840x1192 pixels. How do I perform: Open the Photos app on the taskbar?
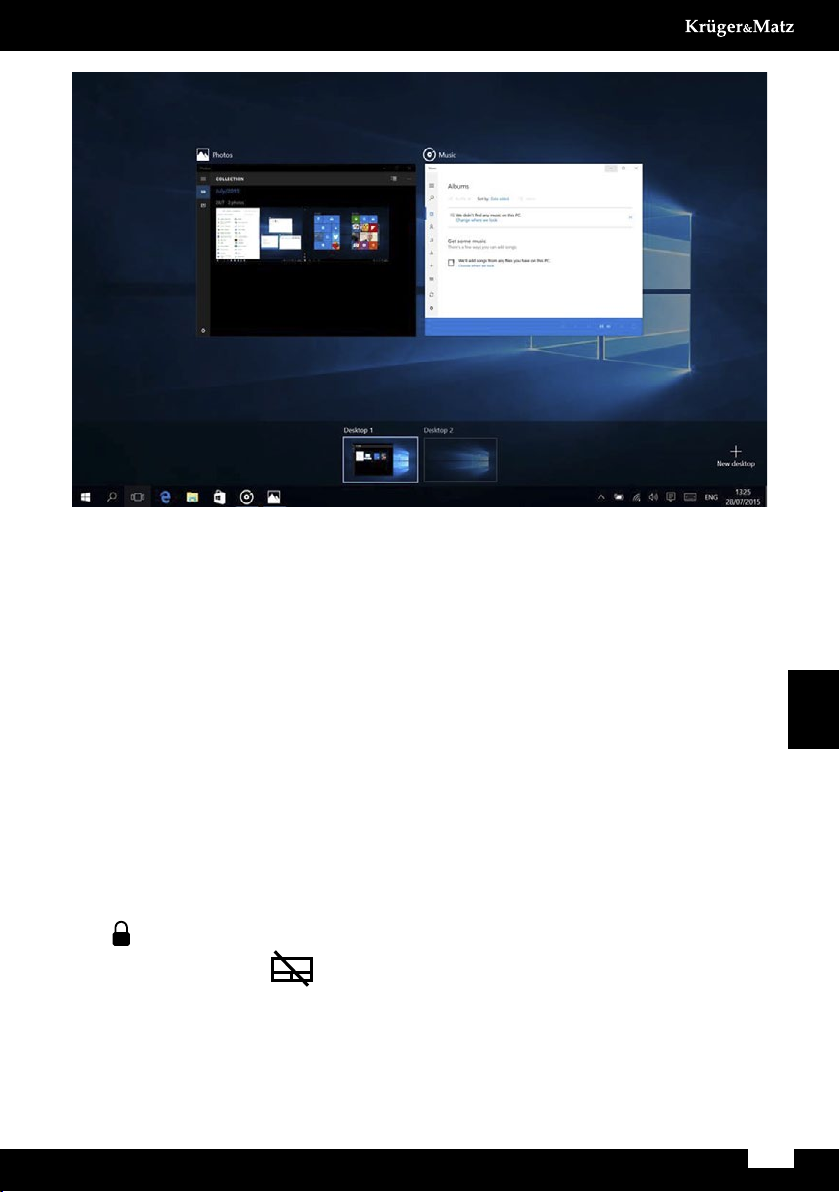[x=274, y=497]
